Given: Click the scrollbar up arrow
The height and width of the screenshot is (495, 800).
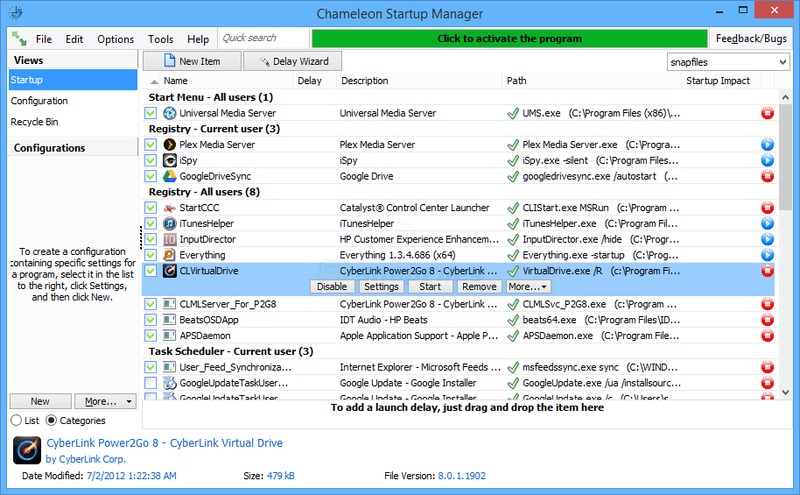Looking at the screenshot, I should (785, 97).
